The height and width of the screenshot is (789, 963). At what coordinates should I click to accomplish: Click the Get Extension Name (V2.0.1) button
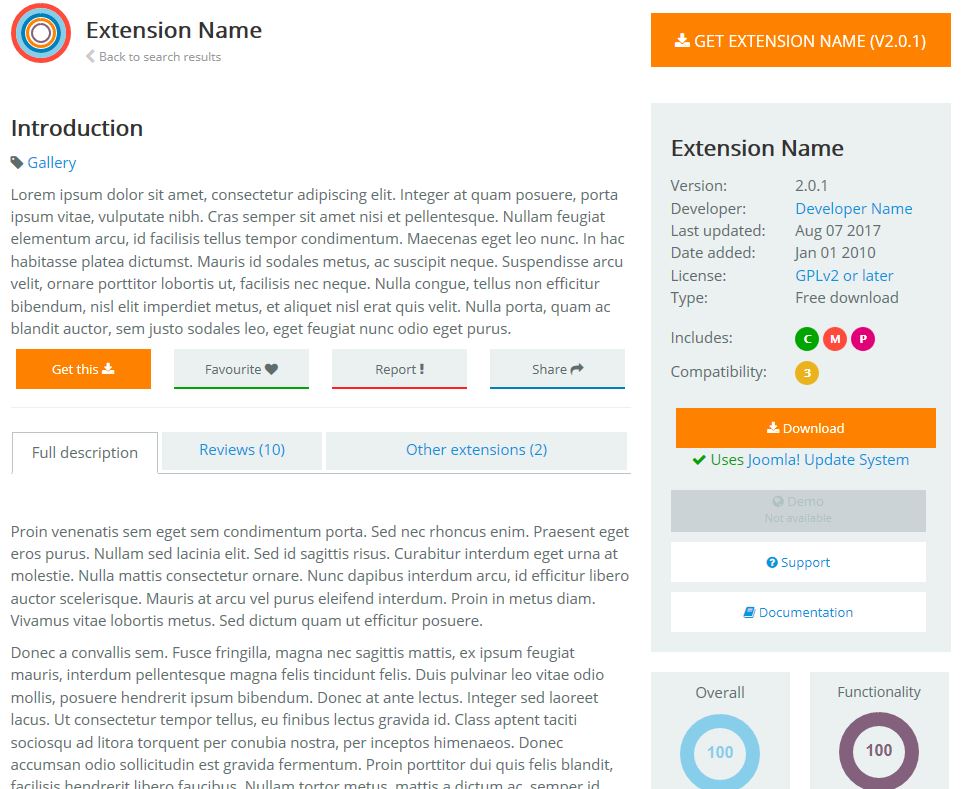800,41
